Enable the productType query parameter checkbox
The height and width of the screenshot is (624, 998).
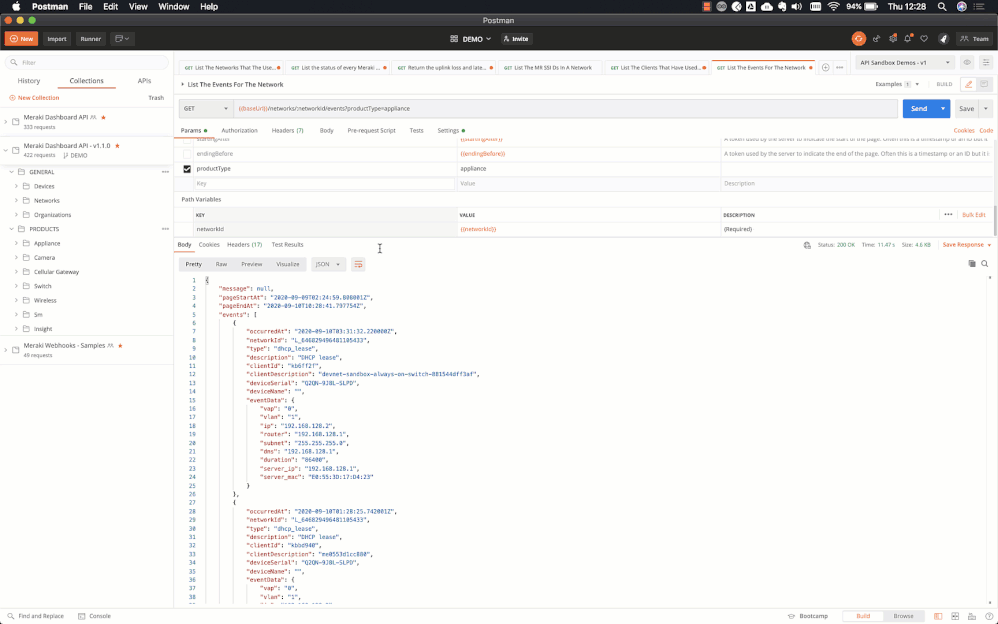pos(186,168)
